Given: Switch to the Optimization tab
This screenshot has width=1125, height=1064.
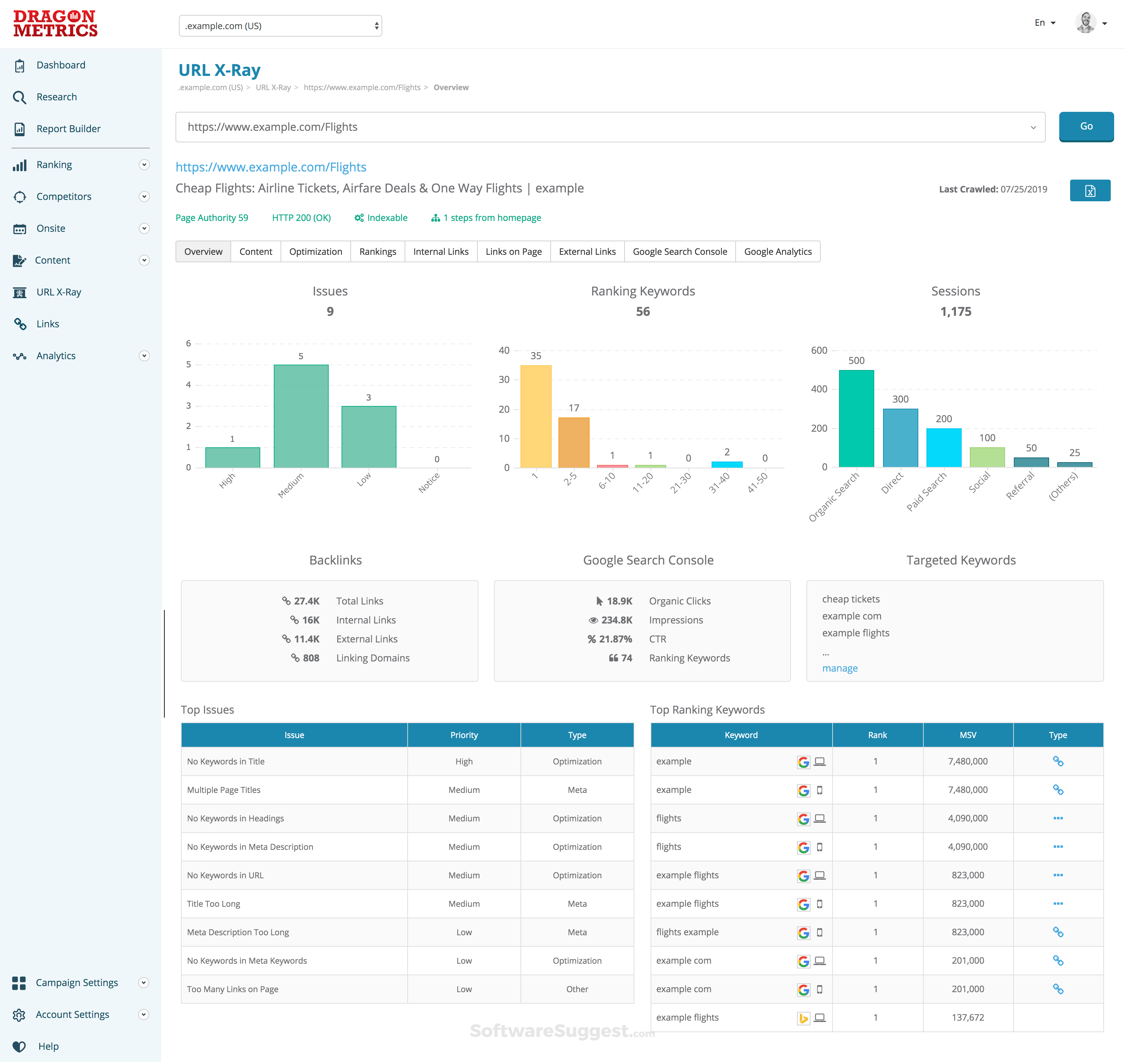Looking at the screenshot, I should (x=315, y=252).
